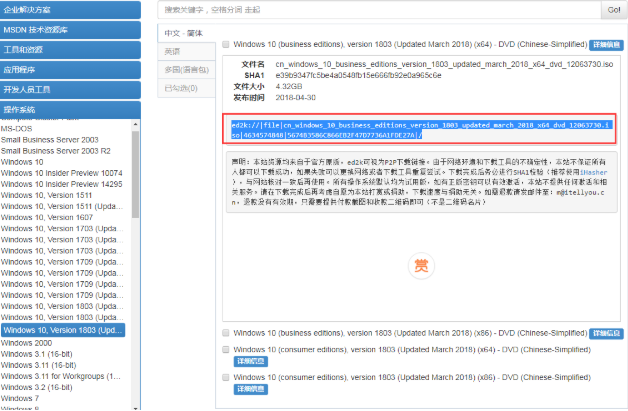This screenshot has height=411, width=628.
Task: Check the business editions x86 DVD checkbox
Action: tap(226, 332)
